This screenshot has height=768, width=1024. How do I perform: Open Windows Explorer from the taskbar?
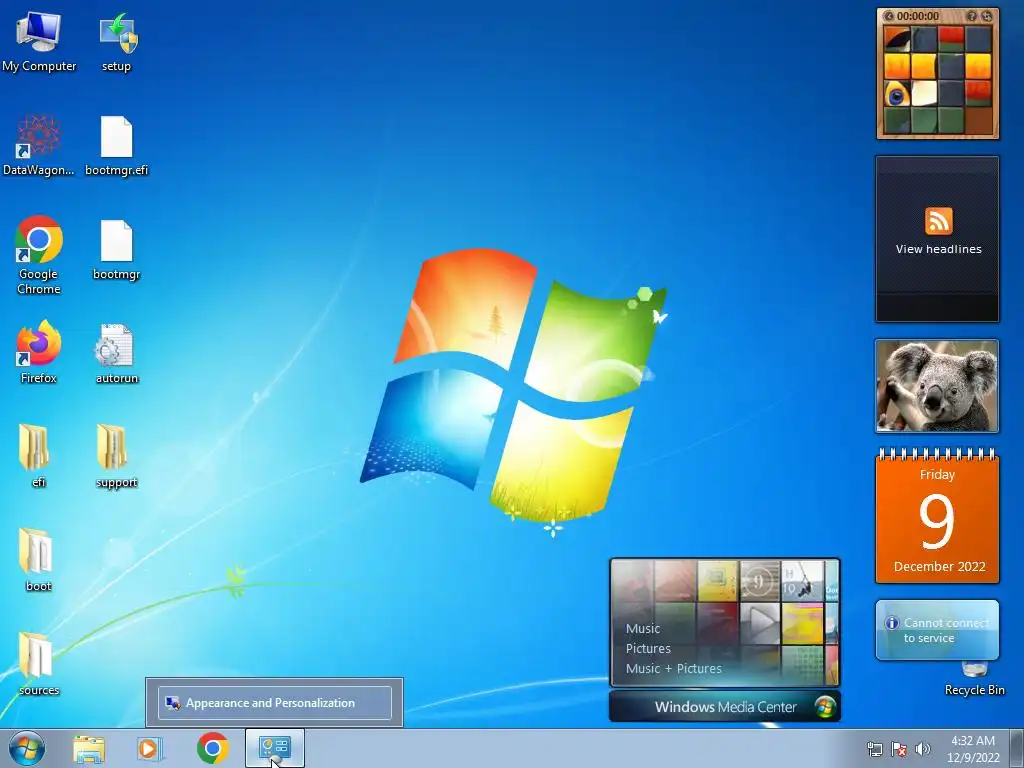[x=89, y=749]
